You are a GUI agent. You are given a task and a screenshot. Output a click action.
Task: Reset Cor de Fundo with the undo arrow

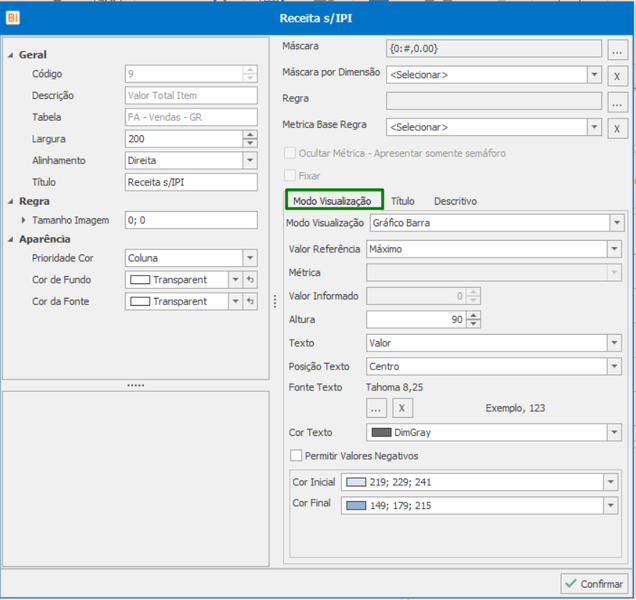pos(250,280)
